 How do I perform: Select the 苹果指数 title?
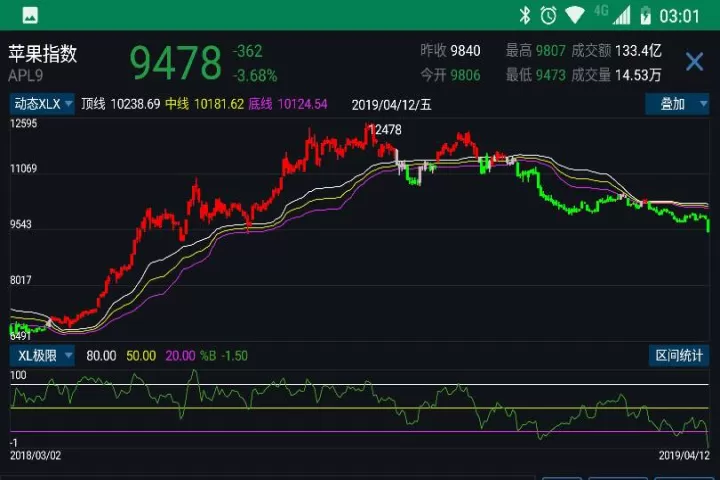(43, 54)
